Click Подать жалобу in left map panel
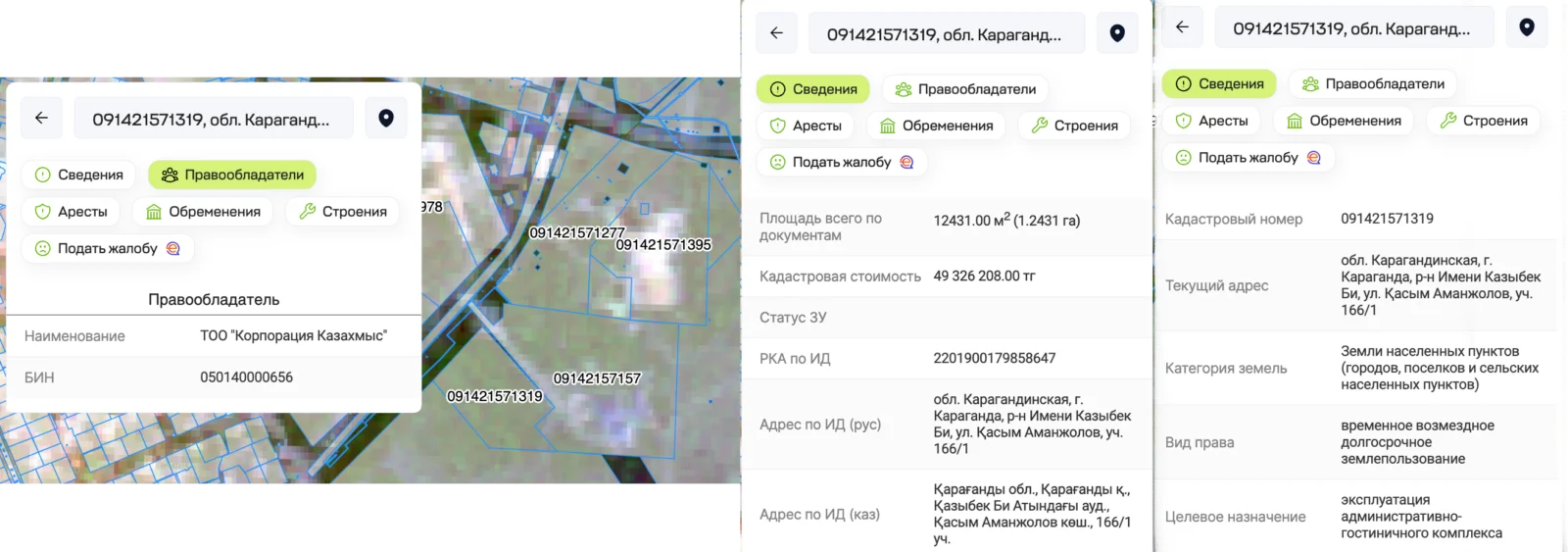This screenshot has width=1568, height=552. [108, 249]
